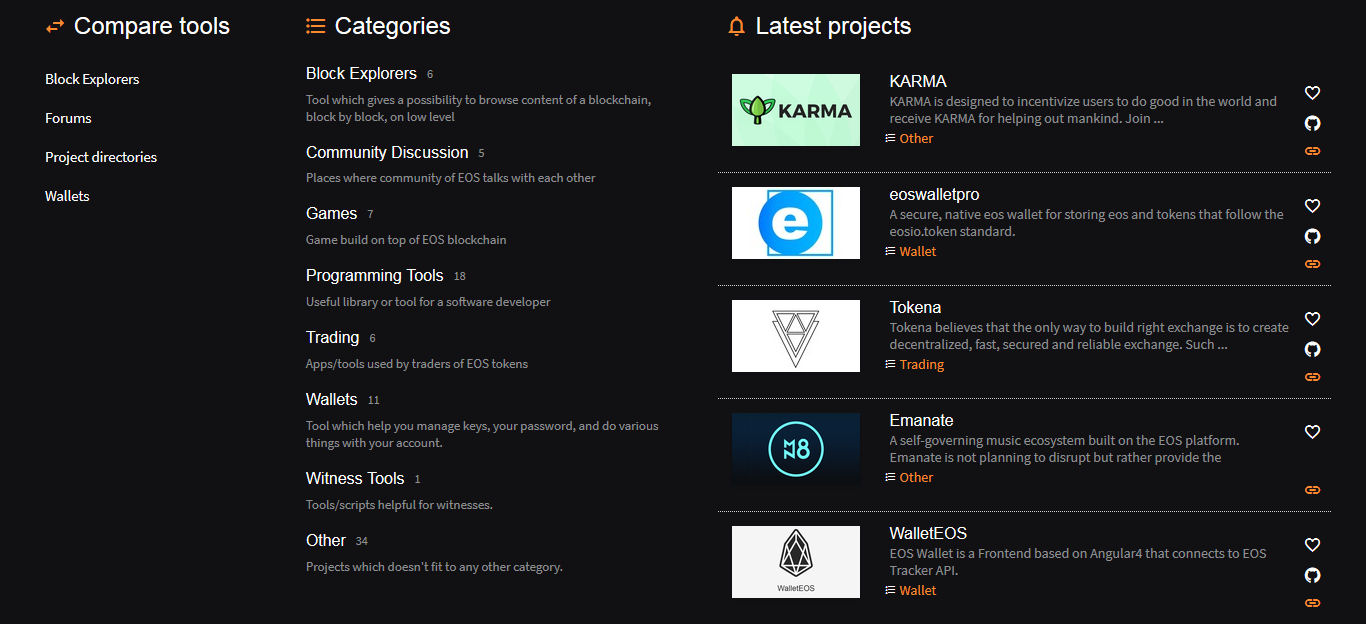
Task: Open WalletEOS's GitHub icon
Action: [1312, 574]
